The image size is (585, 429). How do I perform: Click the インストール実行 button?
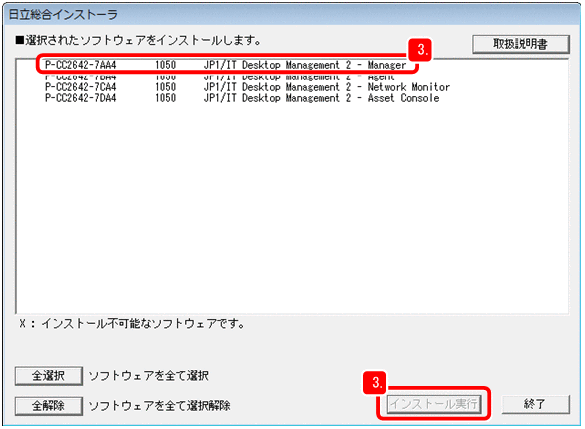(434, 404)
